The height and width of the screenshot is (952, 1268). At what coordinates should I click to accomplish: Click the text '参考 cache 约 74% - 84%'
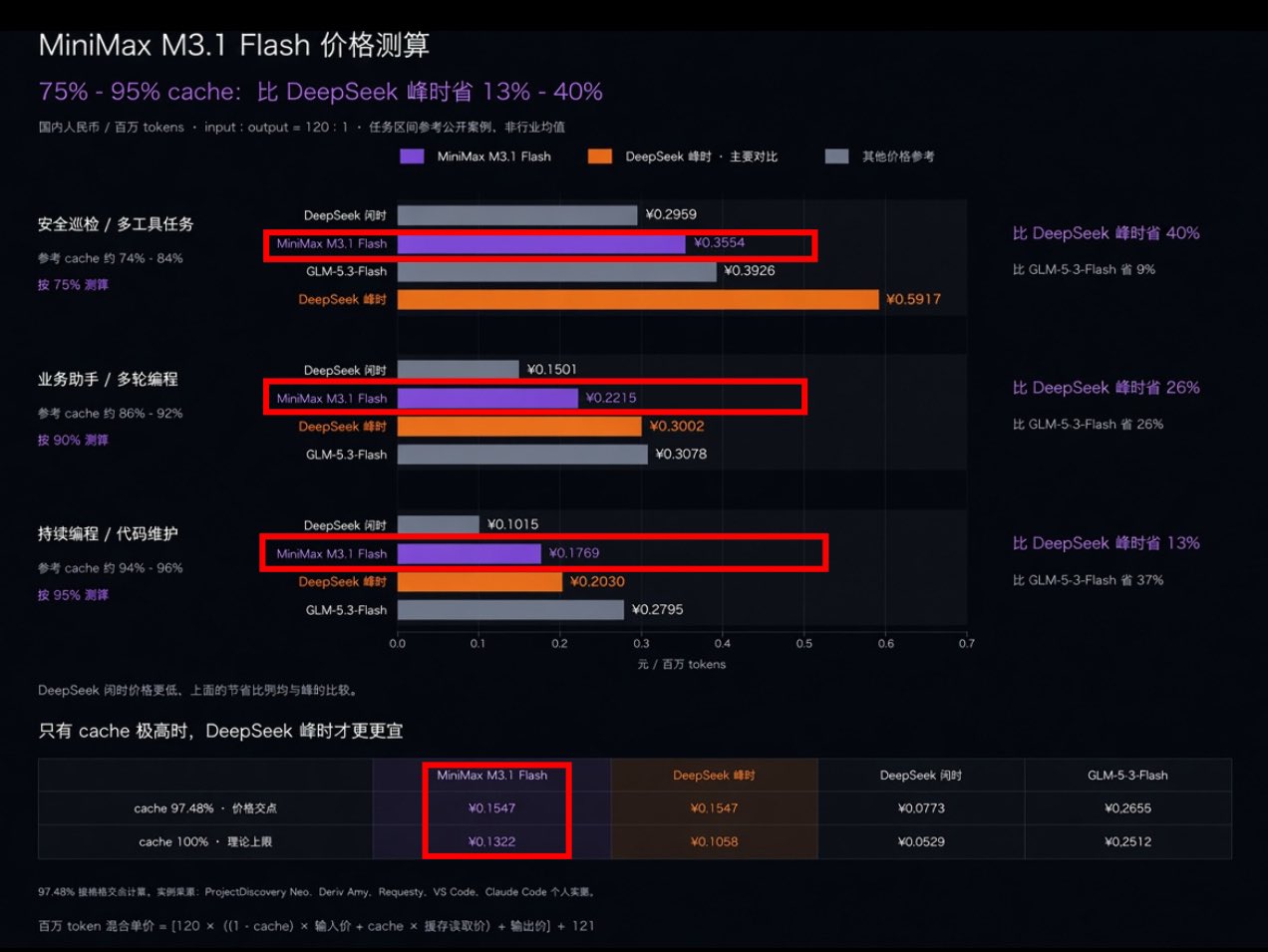click(x=111, y=258)
